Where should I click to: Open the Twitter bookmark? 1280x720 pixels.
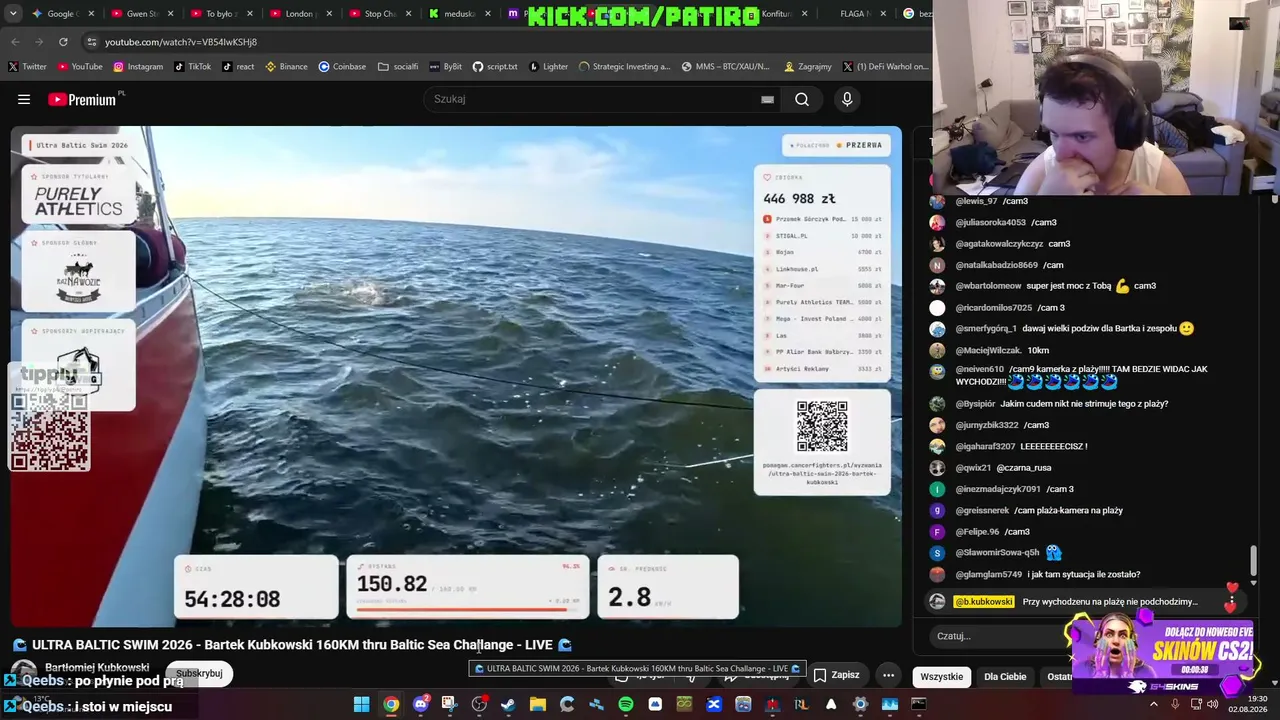[x=27, y=67]
